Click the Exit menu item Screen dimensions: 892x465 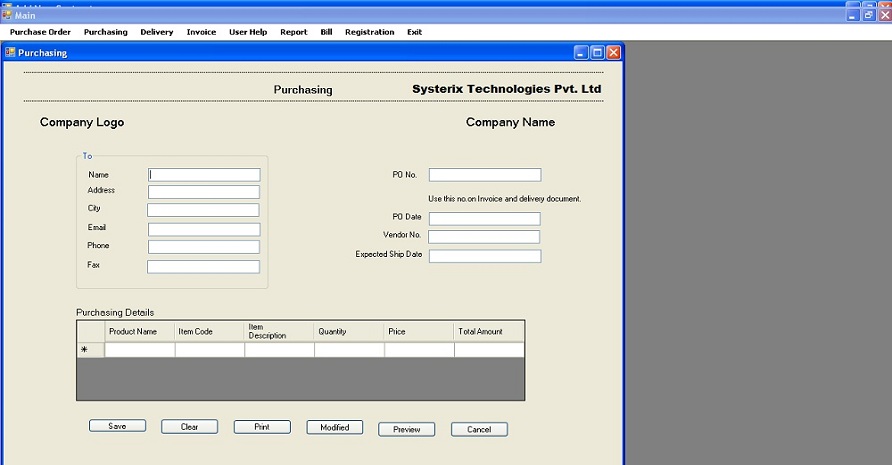[x=414, y=32]
